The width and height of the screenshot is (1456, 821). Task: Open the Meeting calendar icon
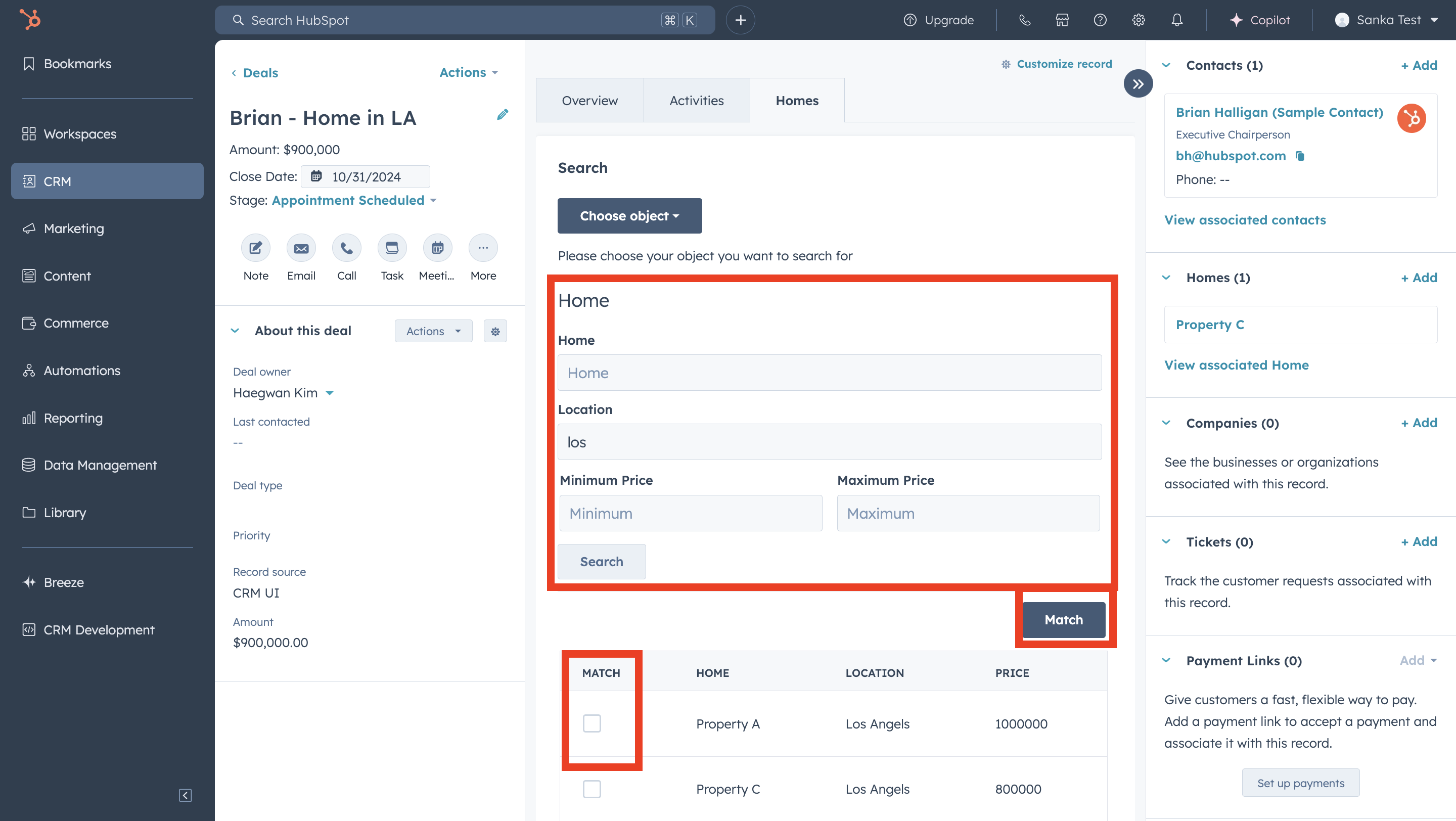click(x=437, y=248)
